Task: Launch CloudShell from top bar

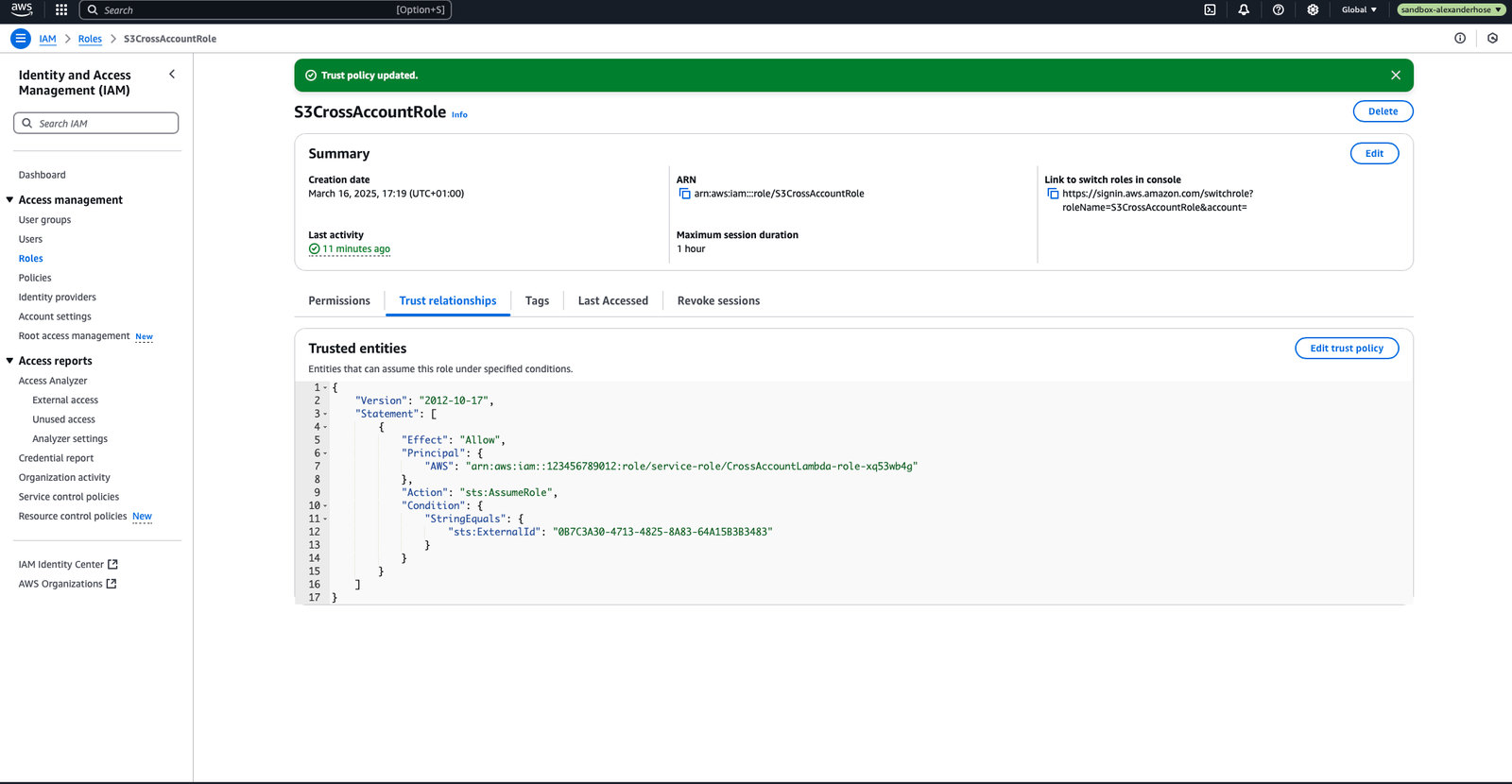Action: (1210, 9)
